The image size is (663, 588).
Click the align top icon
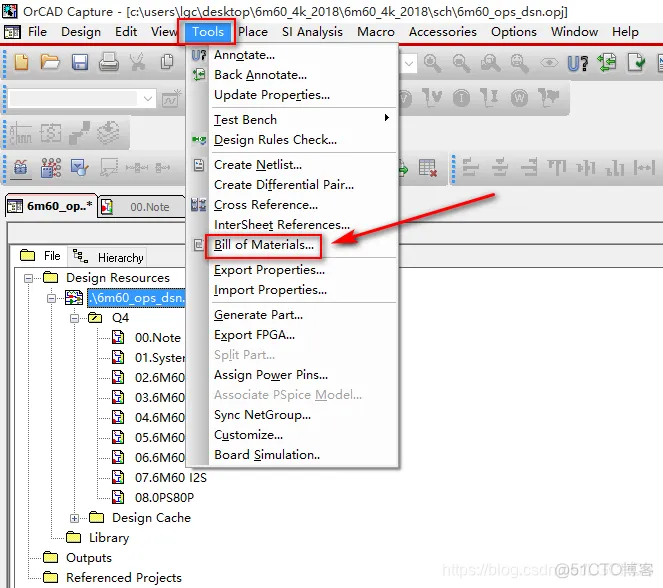557,167
